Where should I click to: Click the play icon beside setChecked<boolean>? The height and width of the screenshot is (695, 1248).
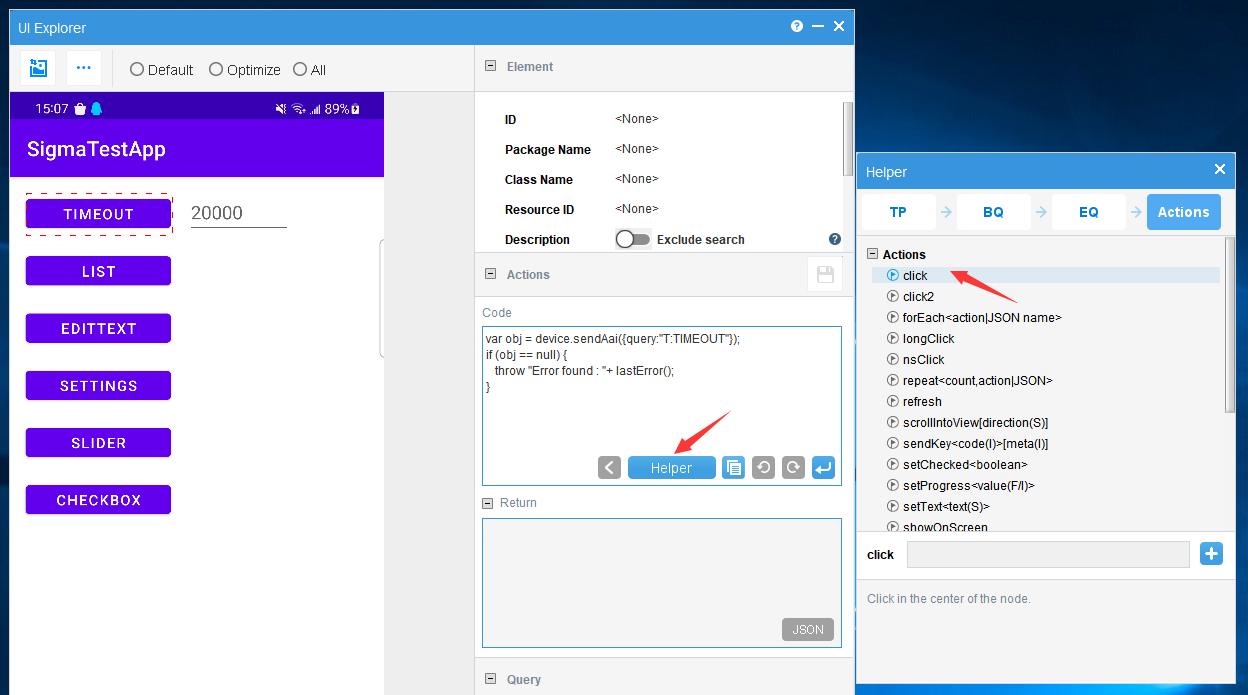point(893,464)
